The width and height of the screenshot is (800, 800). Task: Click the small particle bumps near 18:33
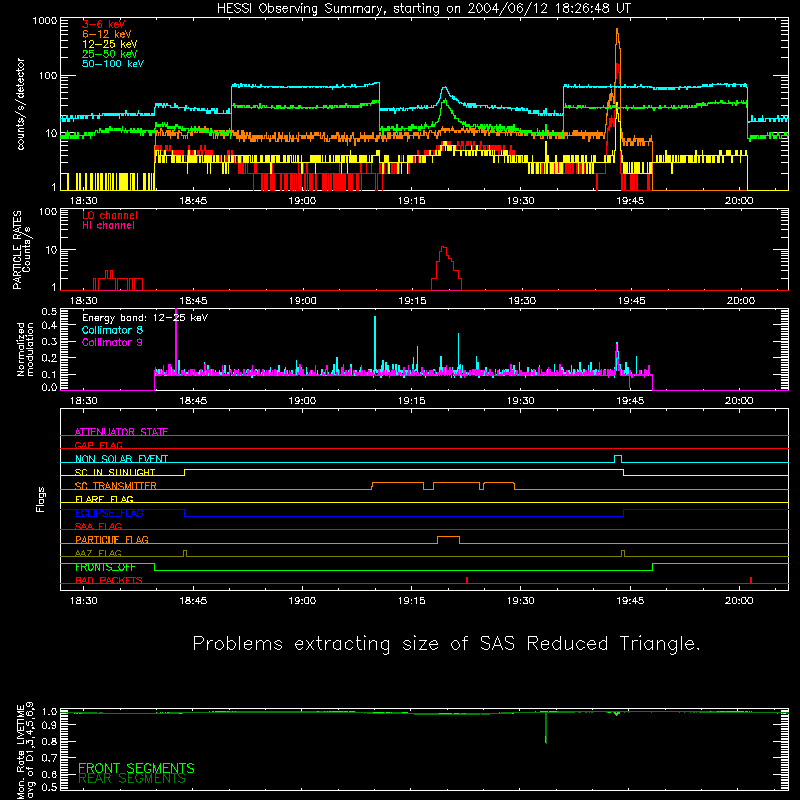[x=118, y=281]
